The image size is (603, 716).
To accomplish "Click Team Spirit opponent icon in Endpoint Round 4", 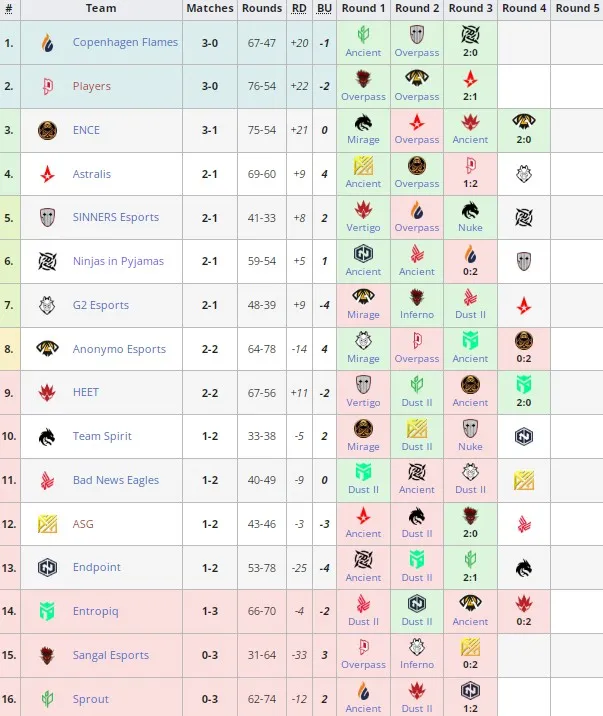I will pyautogui.click(x=524, y=569).
